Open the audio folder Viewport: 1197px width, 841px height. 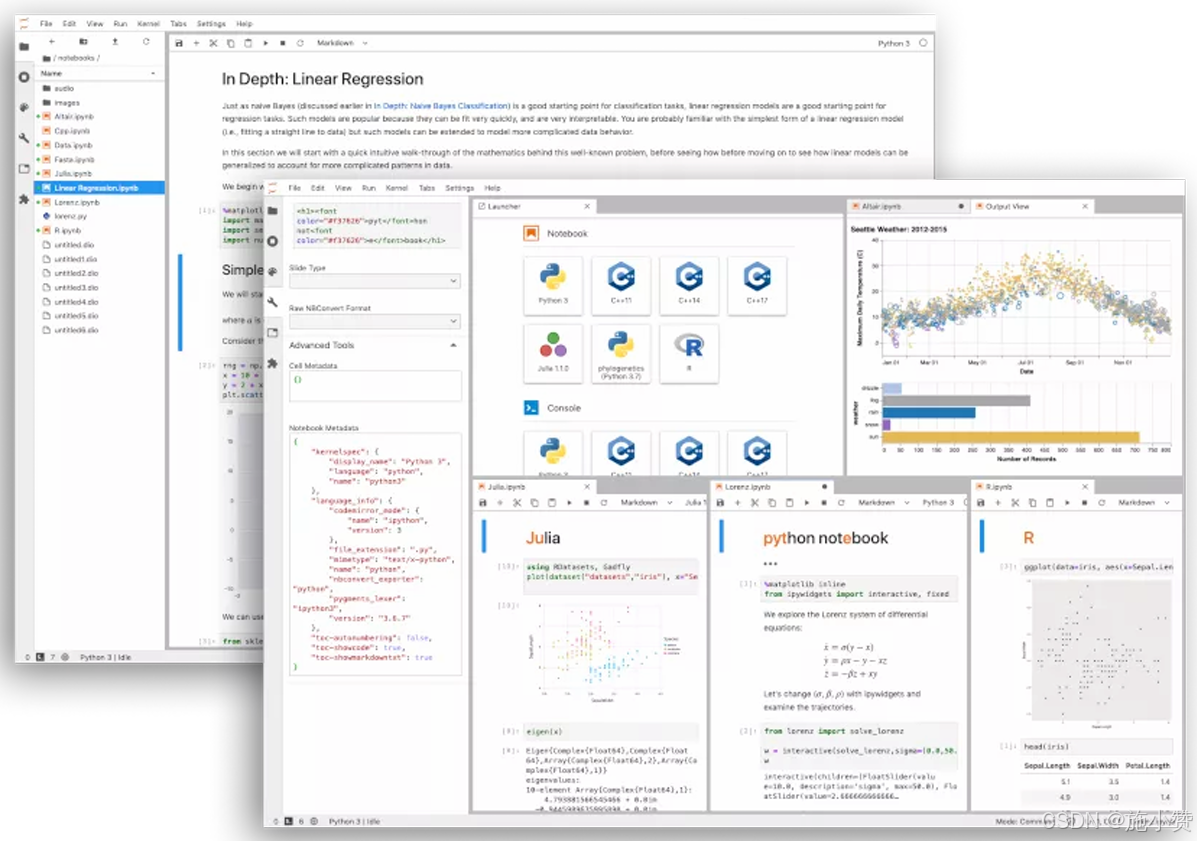point(99,89)
